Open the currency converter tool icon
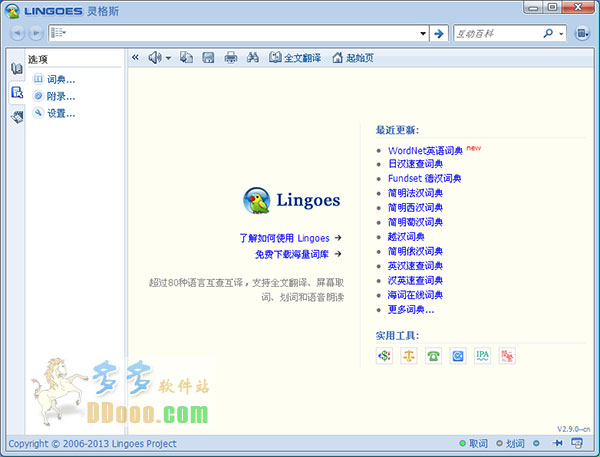This screenshot has height=457, width=600. [x=384, y=356]
